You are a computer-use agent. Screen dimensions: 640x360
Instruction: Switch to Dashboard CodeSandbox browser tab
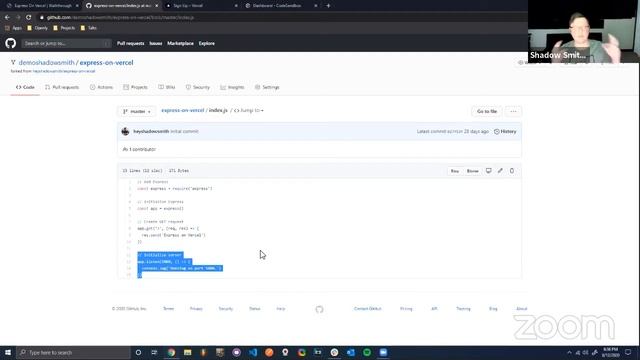click(282, 6)
